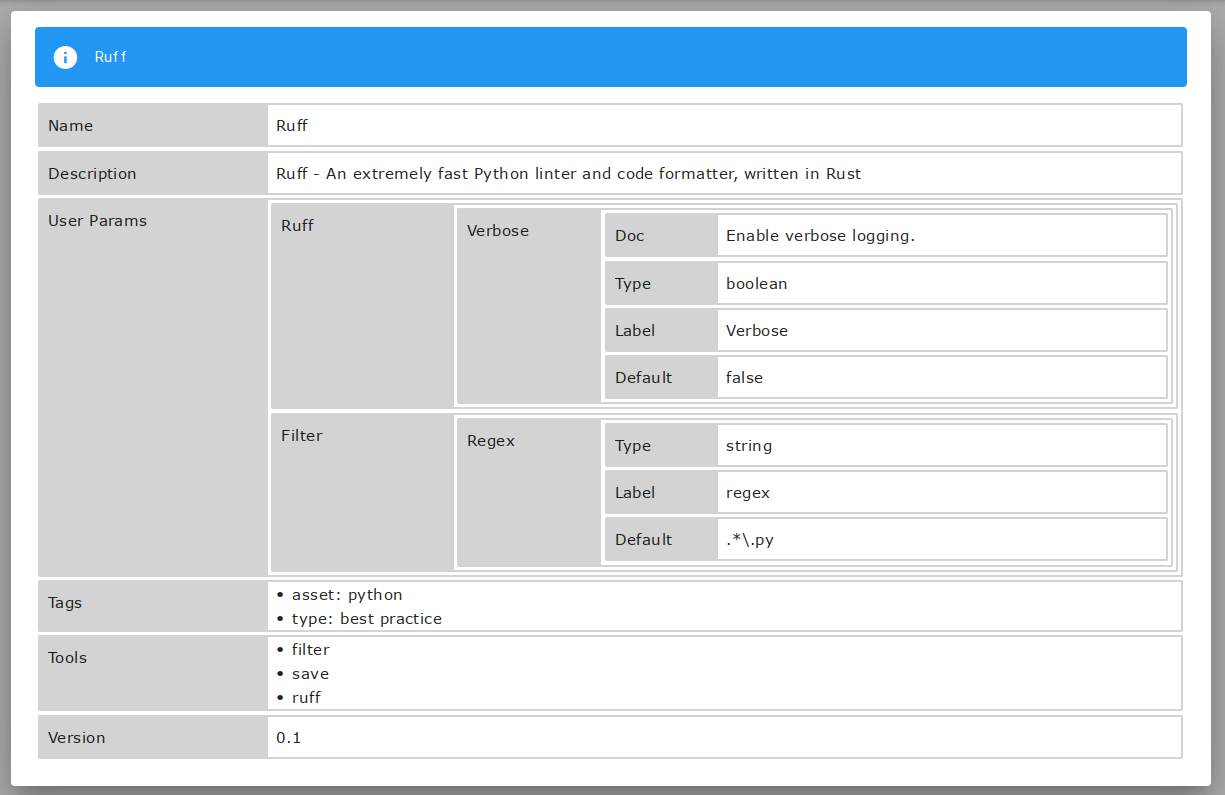Select the Ruff group under User Params
The width and height of the screenshot is (1225, 795).
tap(362, 306)
